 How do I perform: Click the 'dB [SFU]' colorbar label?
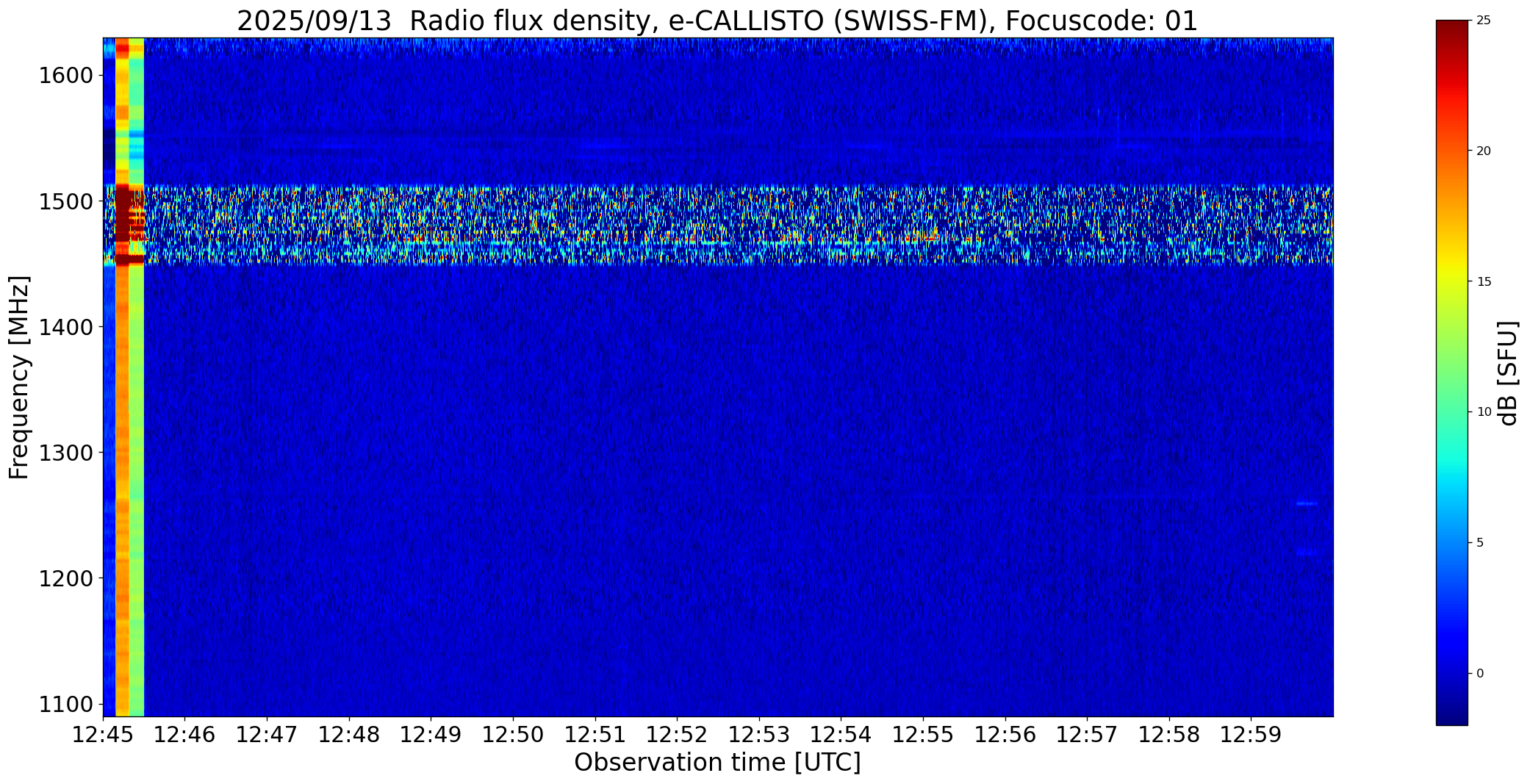tap(1508, 373)
